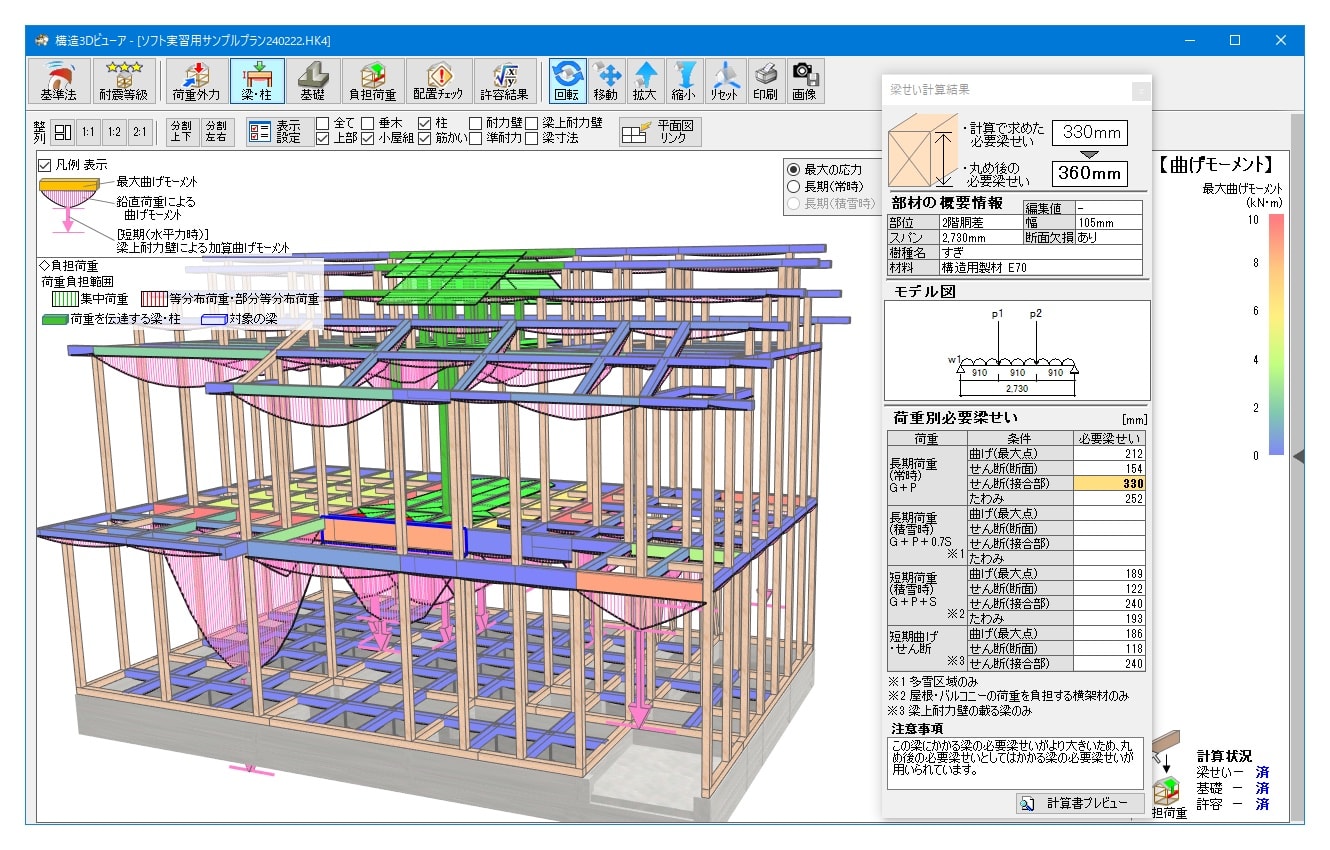Select the 梁・柱 beam-column tool
The width and height of the screenshot is (1330, 850).
pyautogui.click(x=257, y=81)
